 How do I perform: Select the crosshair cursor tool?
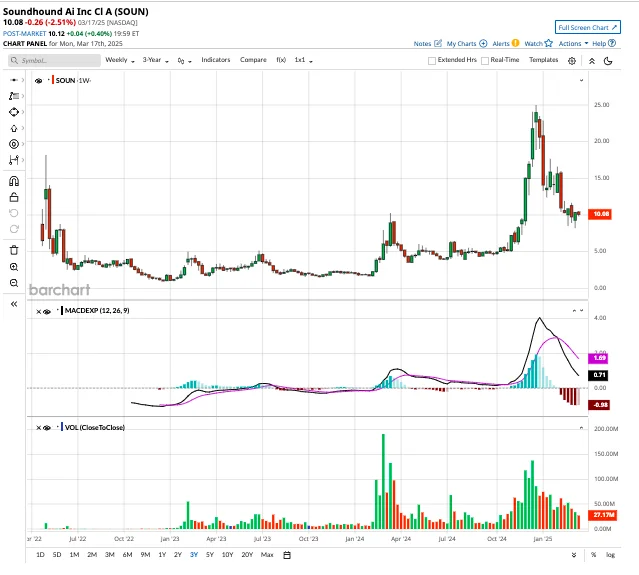click(x=14, y=80)
